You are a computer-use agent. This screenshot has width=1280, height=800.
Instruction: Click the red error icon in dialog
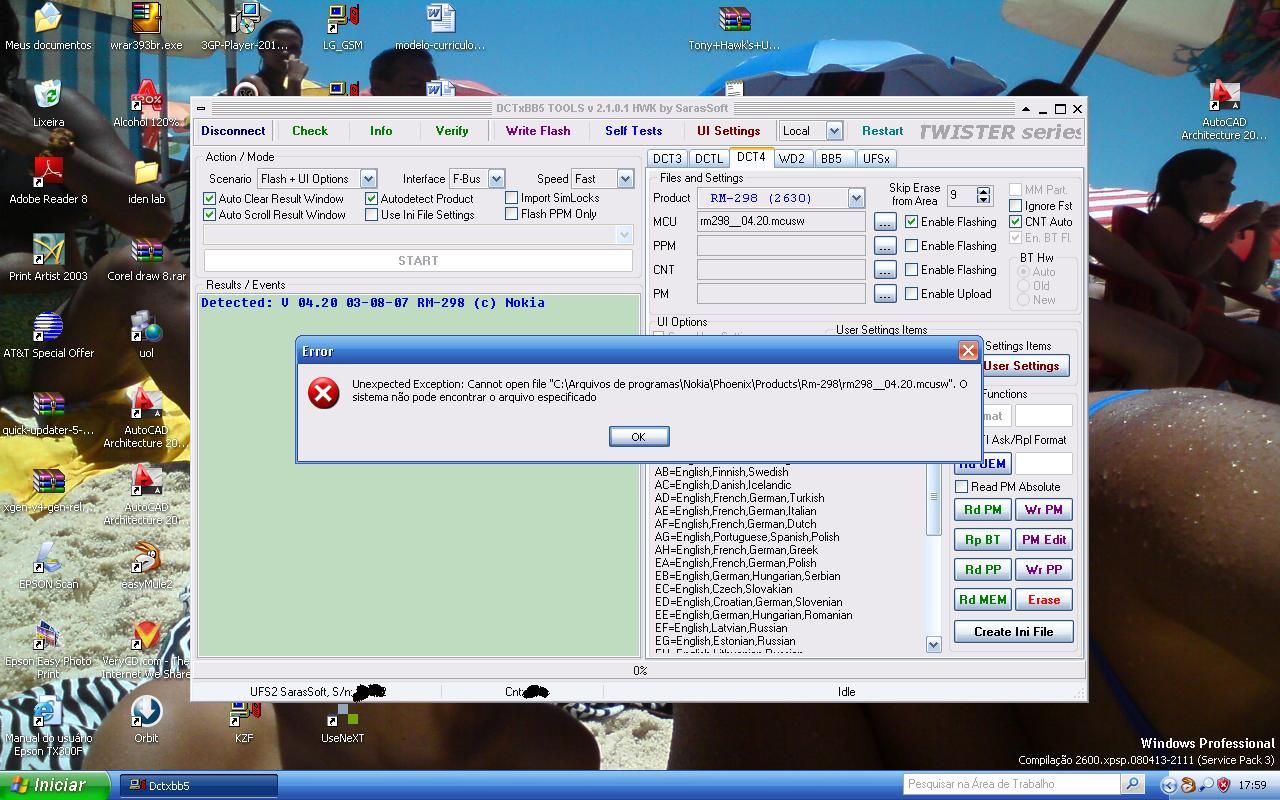click(323, 393)
